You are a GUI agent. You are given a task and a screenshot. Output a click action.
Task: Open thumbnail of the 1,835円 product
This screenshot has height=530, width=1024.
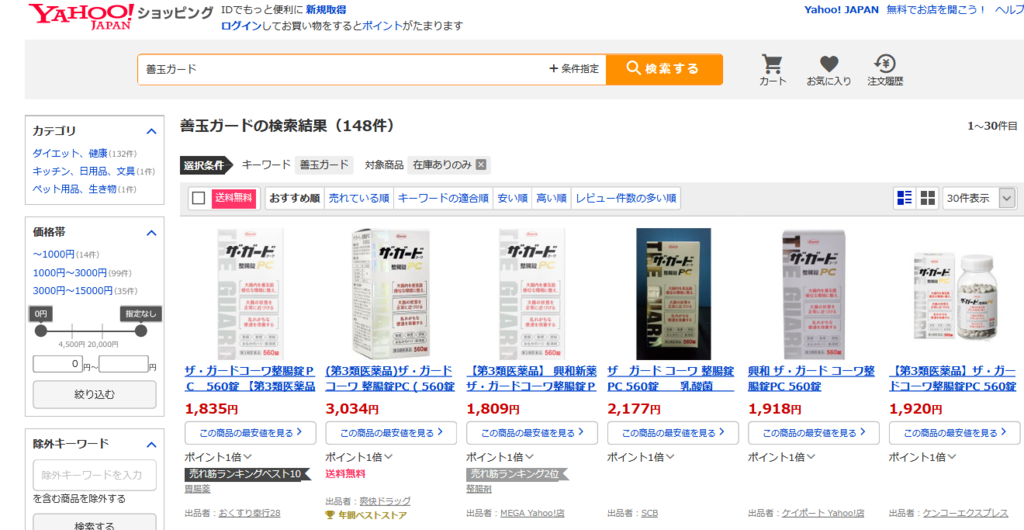250,294
